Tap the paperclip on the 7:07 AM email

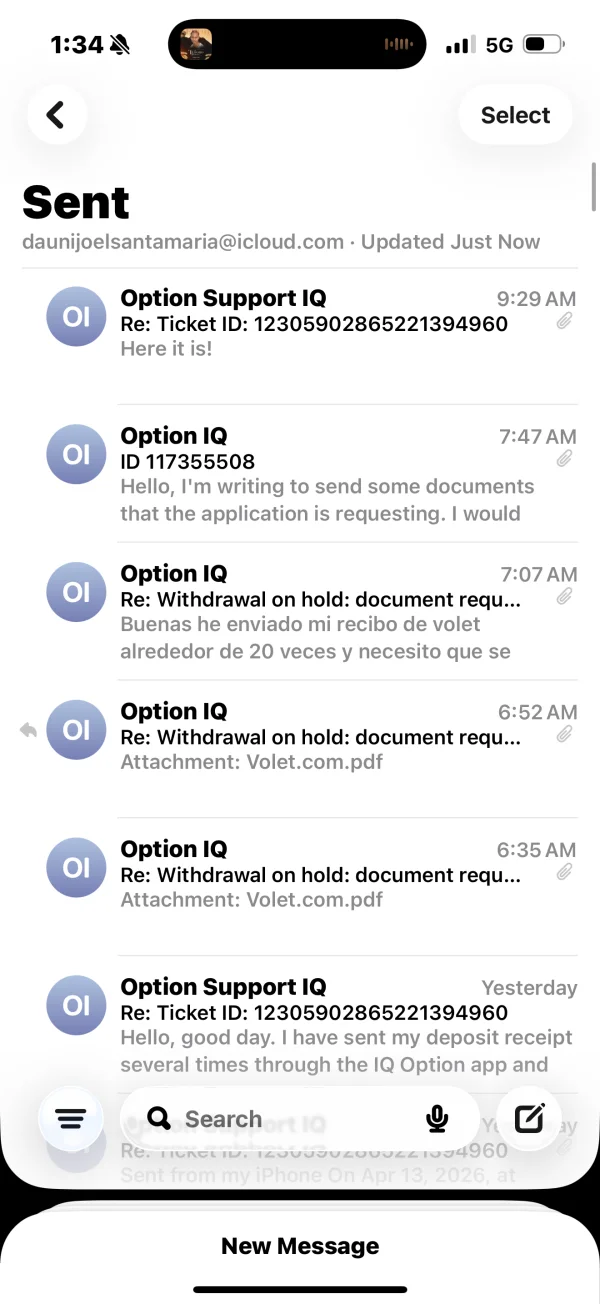[x=565, y=597]
